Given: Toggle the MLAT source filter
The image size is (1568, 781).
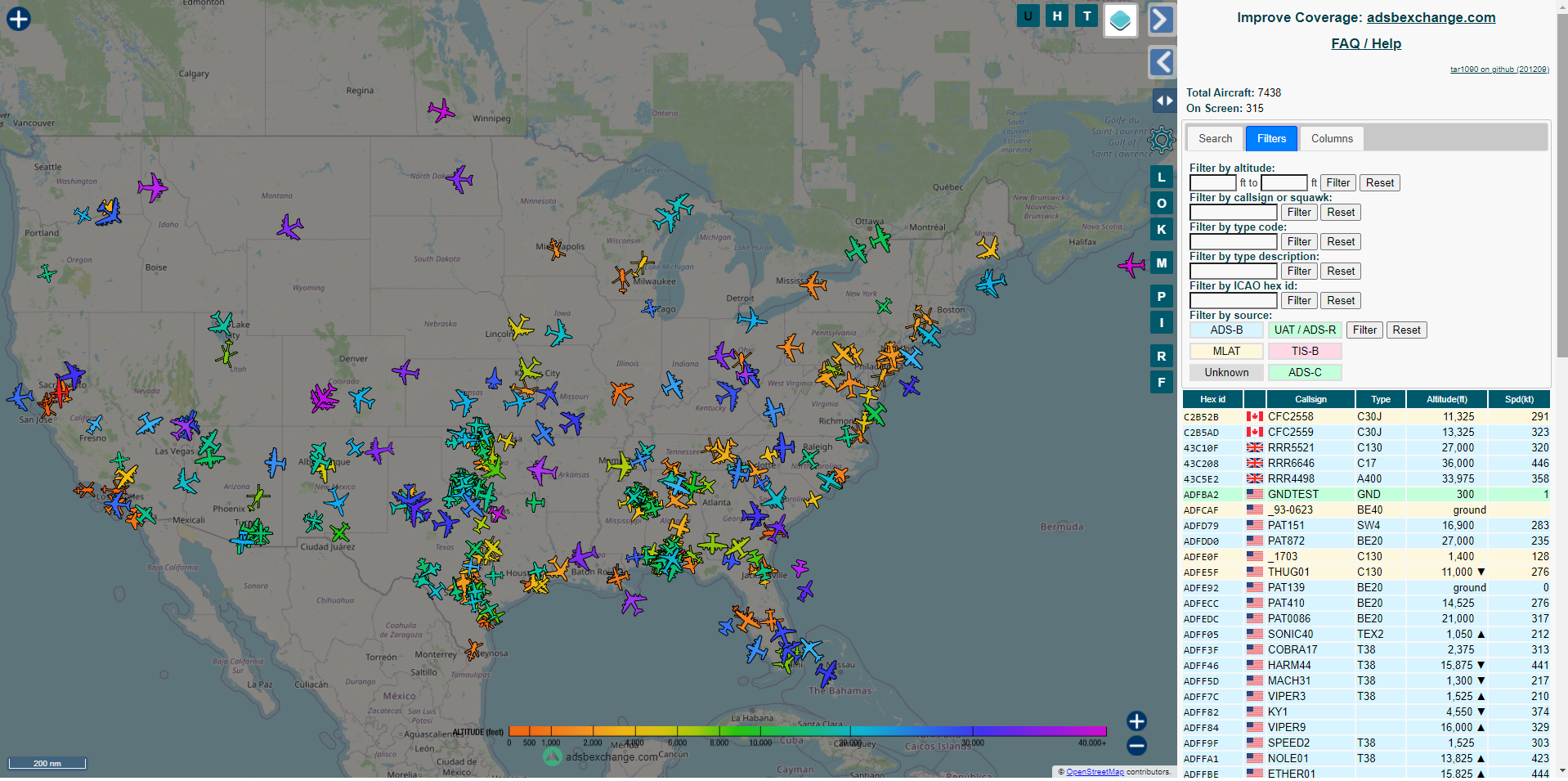Looking at the screenshot, I should (x=1226, y=351).
